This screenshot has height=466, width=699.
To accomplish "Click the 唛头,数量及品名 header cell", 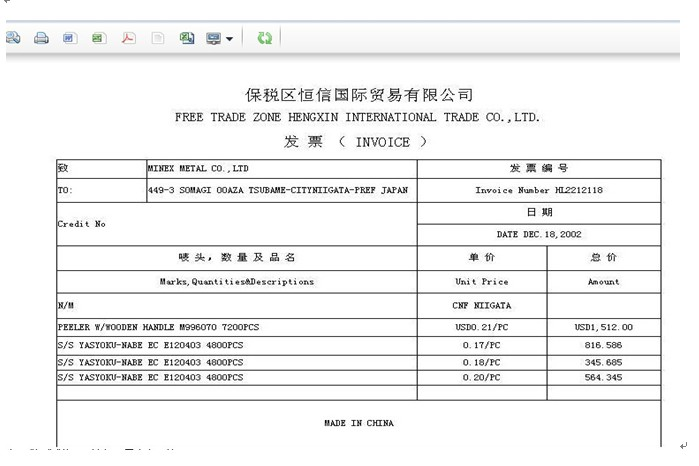I will pyautogui.click(x=237, y=258).
